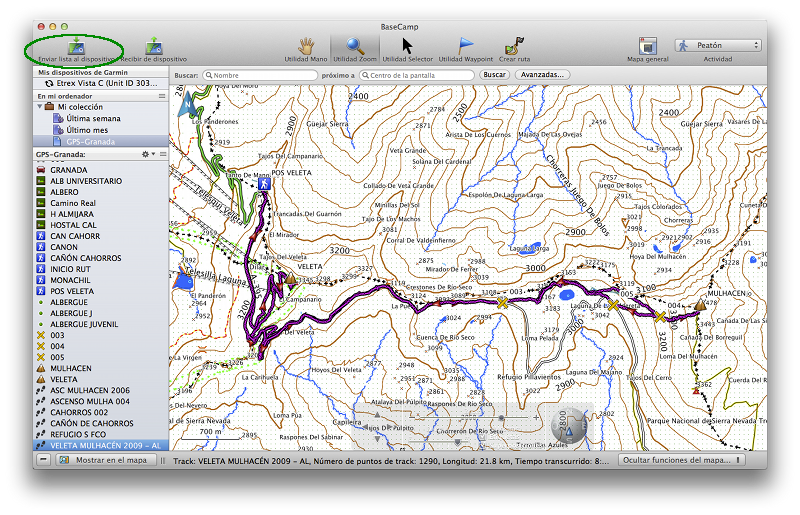The image size is (800, 515).
Task: Select the Utilidad Waypoint flag tool
Action: pyautogui.click(x=466, y=46)
